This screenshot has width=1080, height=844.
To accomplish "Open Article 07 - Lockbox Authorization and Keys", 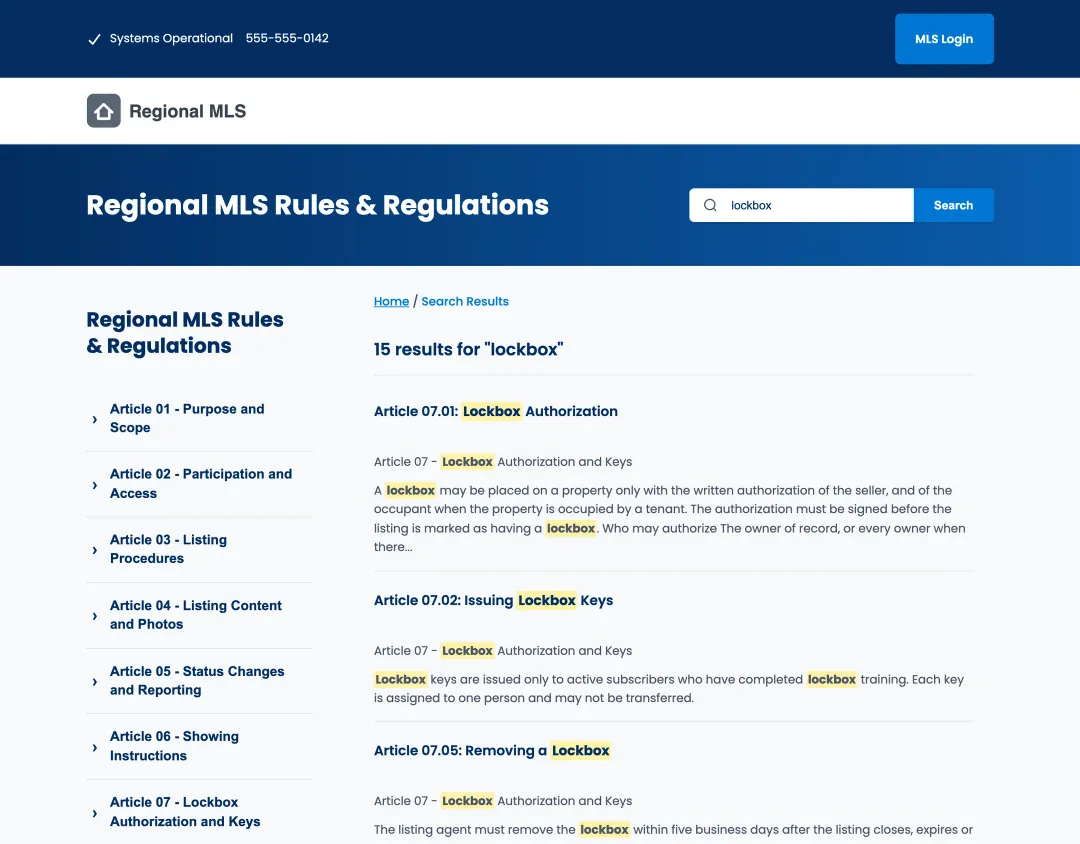I will point(185,812).
